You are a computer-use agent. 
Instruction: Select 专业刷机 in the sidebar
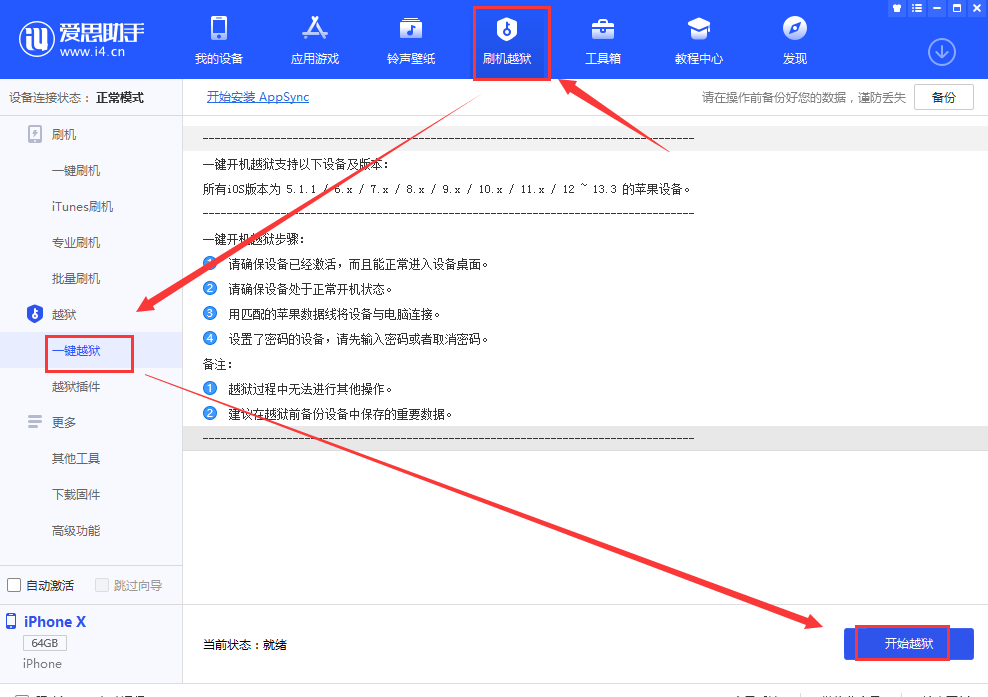tap(76, 242)
